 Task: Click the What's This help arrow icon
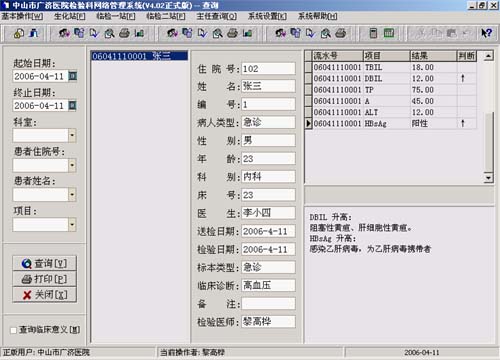point(486,33)
